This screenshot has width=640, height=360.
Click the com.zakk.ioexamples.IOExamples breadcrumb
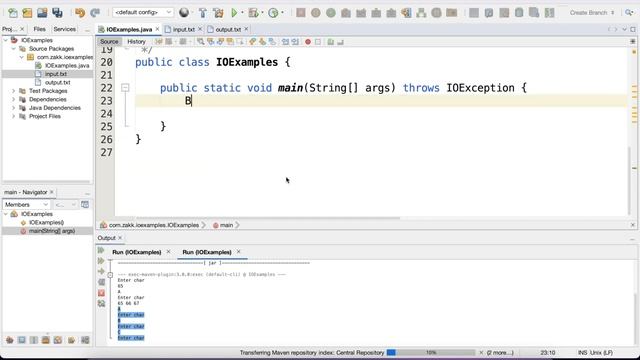(x=153, y=225)
